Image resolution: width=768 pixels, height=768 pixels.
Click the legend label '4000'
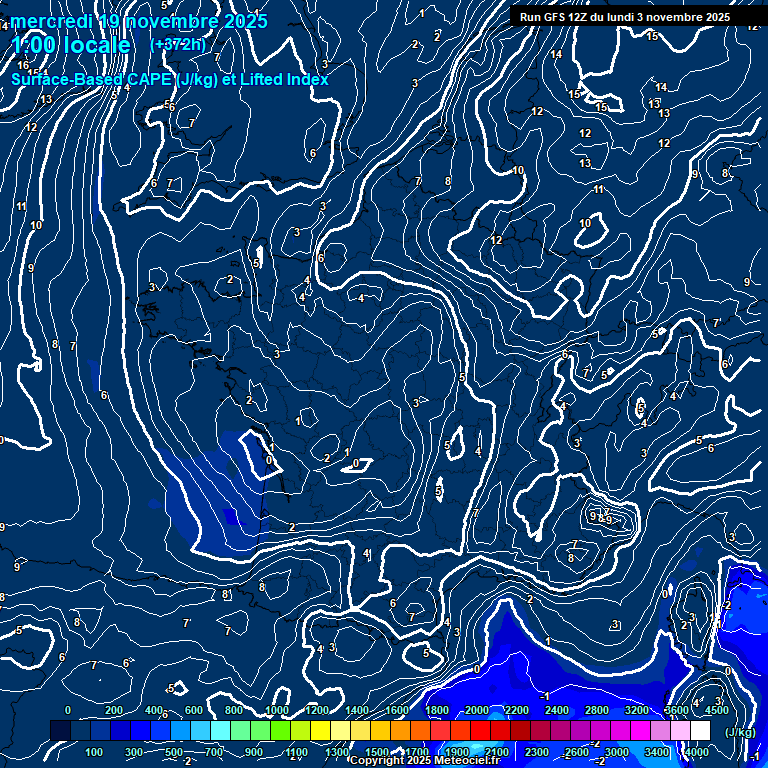696,752
